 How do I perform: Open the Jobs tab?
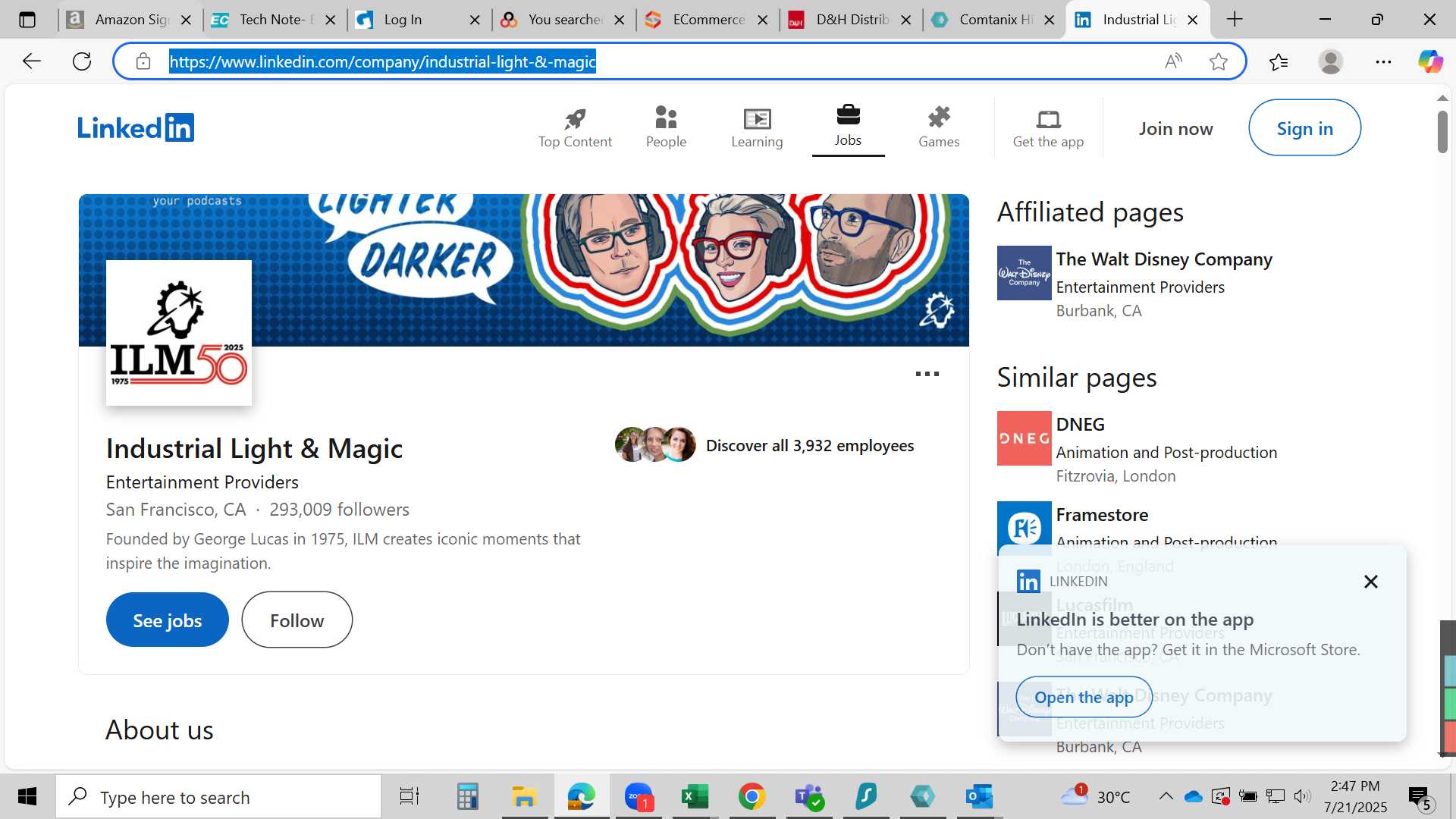pos(848,127)
